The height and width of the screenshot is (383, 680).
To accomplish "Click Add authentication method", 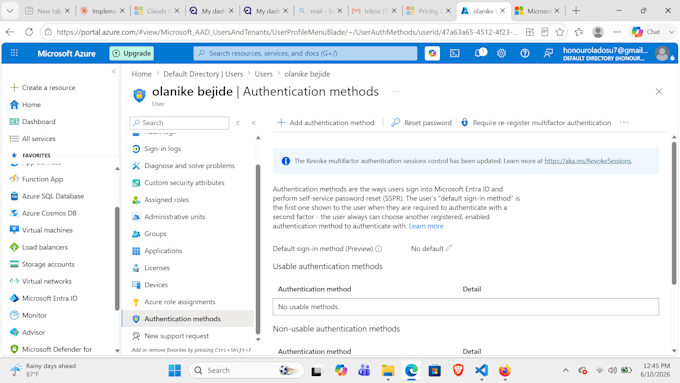I will [326, 123].
